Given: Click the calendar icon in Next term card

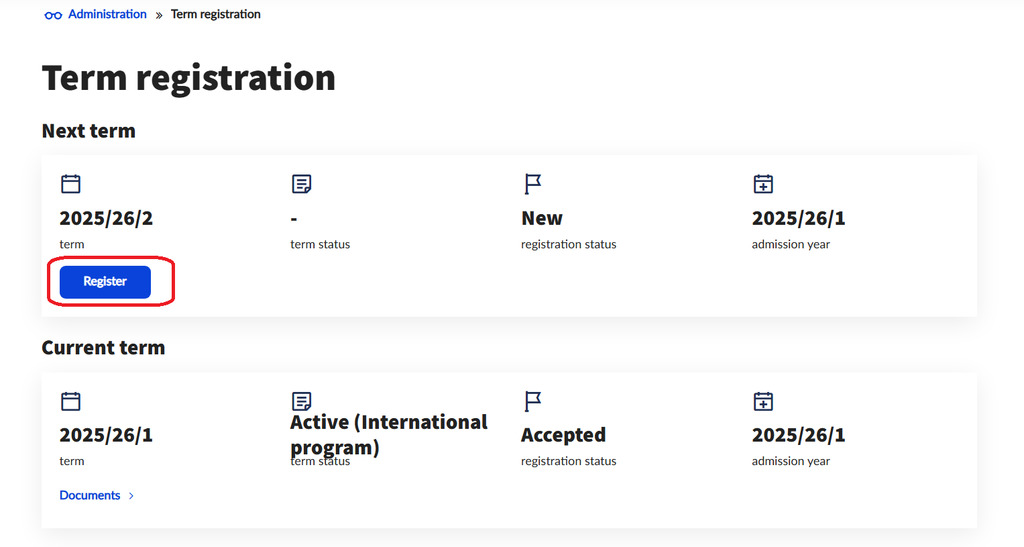Looking at the screenshot, I should 70,184.
